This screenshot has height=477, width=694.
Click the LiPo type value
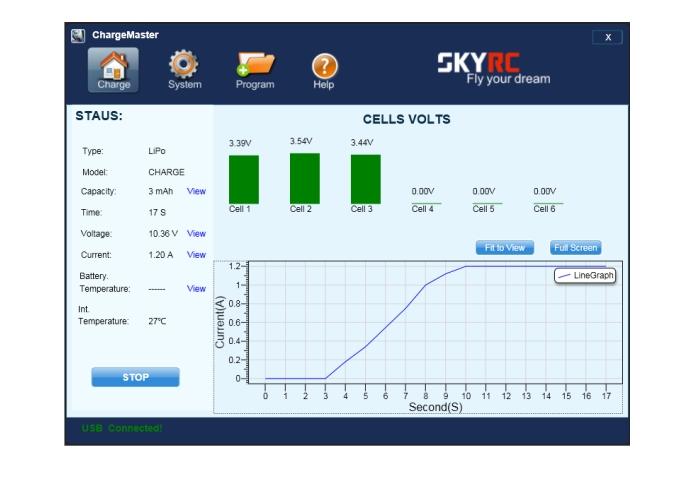[157, 151]
